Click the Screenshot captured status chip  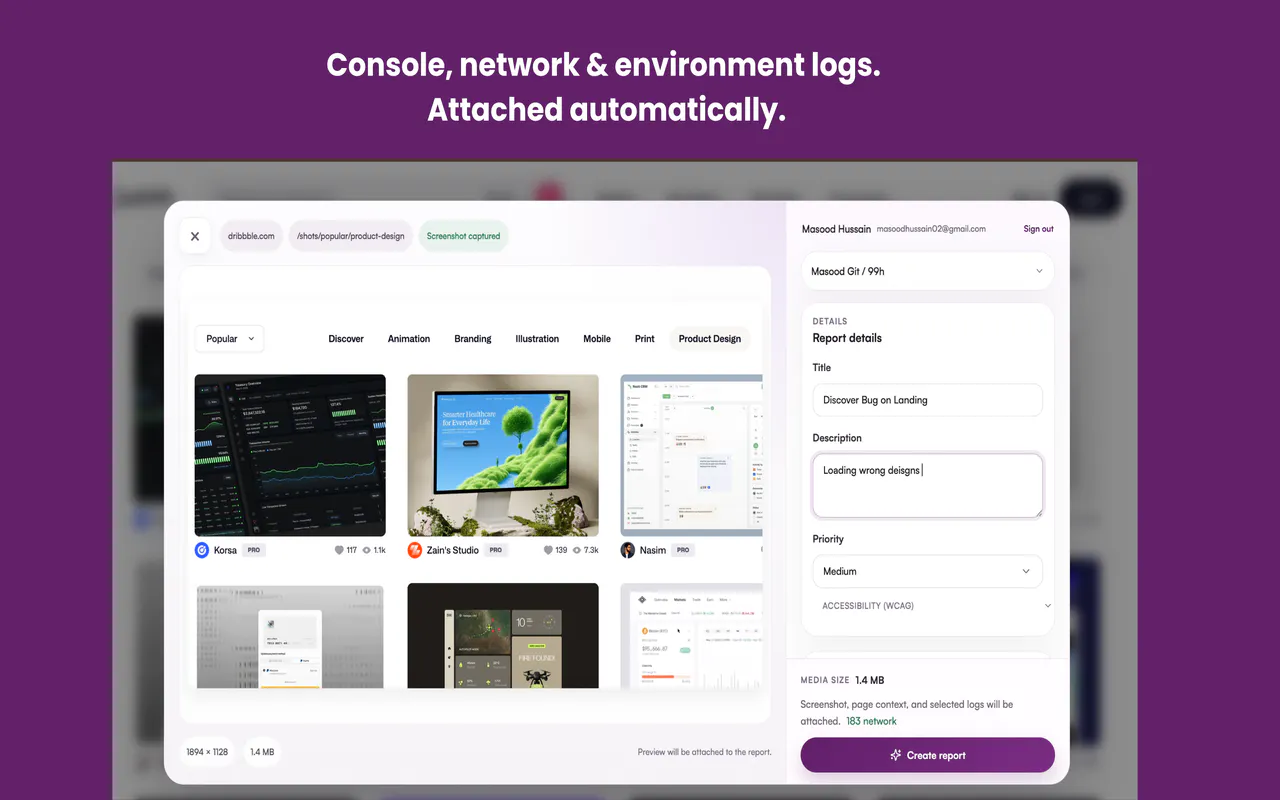pos(463,236)
